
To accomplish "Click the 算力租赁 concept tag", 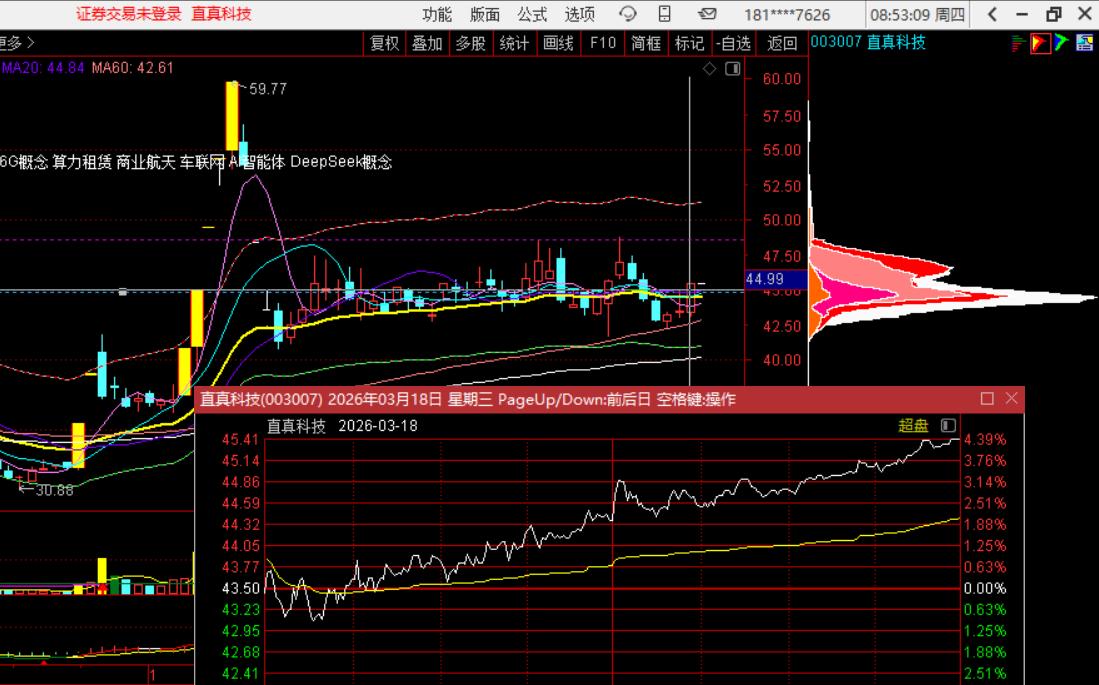I will coord(82,162).
